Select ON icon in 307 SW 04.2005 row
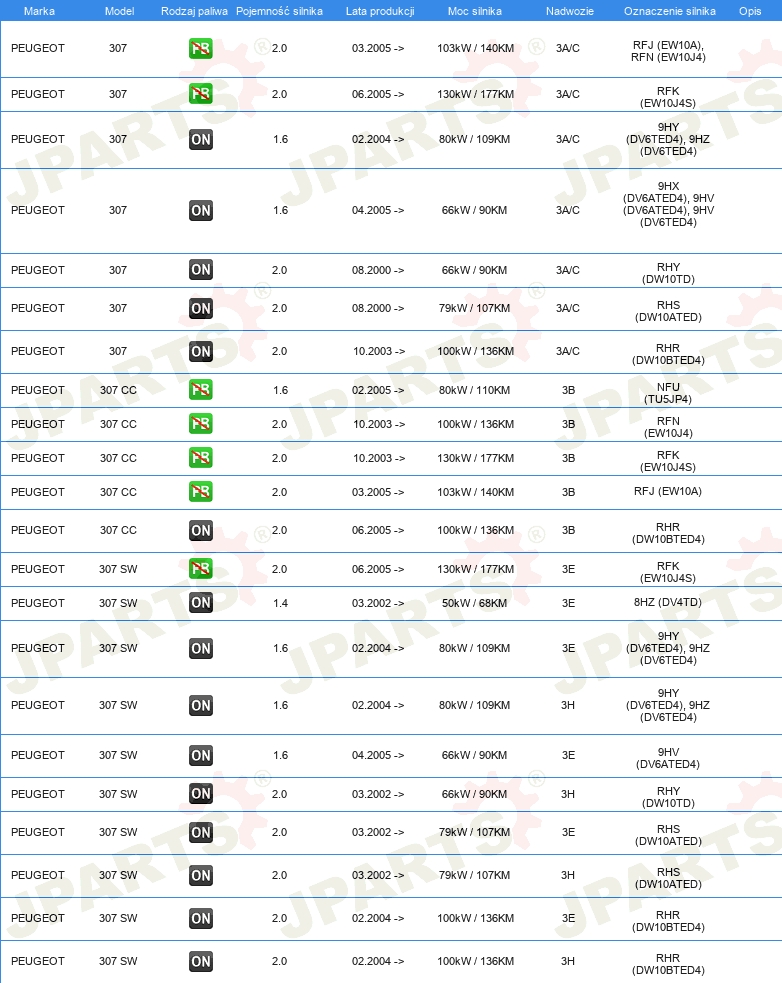 point(201,755)
